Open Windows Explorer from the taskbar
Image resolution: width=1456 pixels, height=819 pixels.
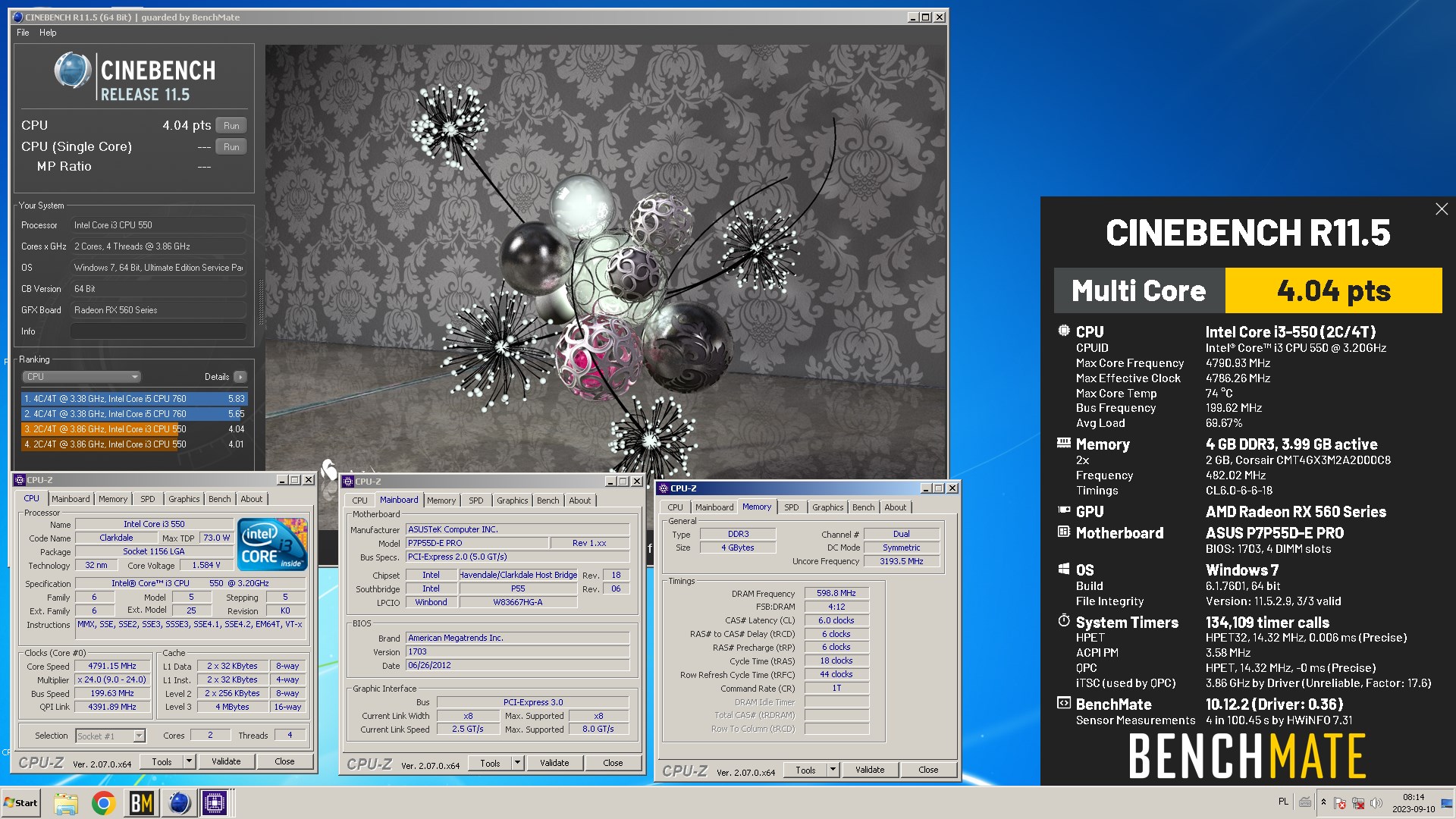(65, 803)
